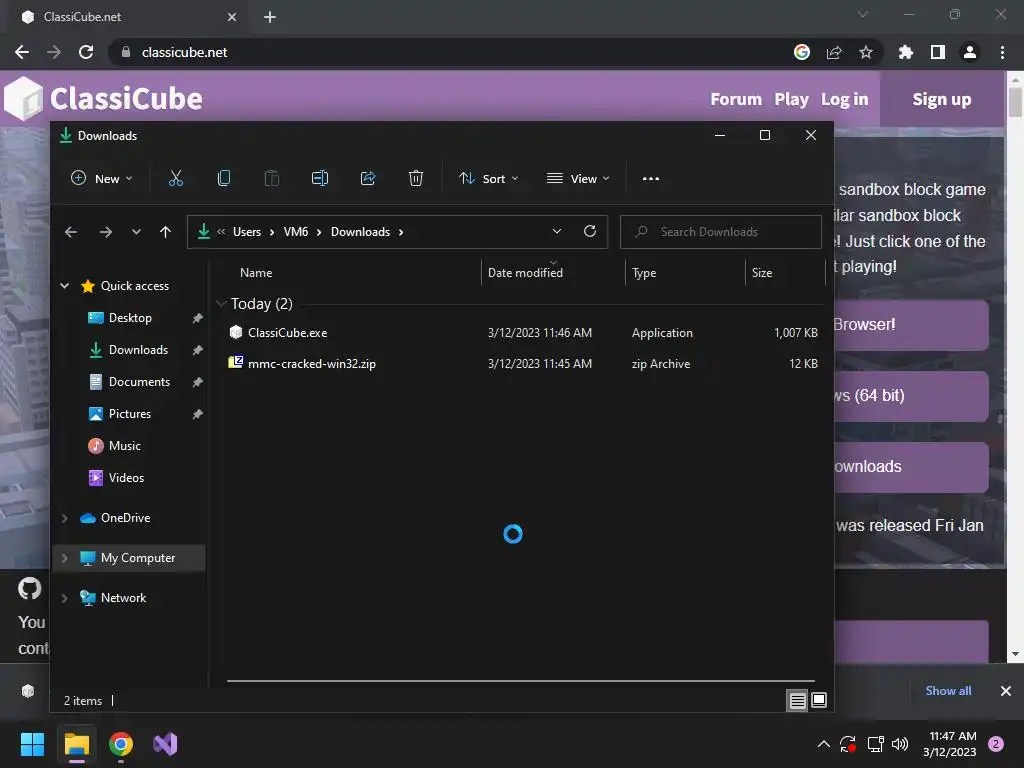Go forward in Explorer navigation

click(x=106, y=232)
